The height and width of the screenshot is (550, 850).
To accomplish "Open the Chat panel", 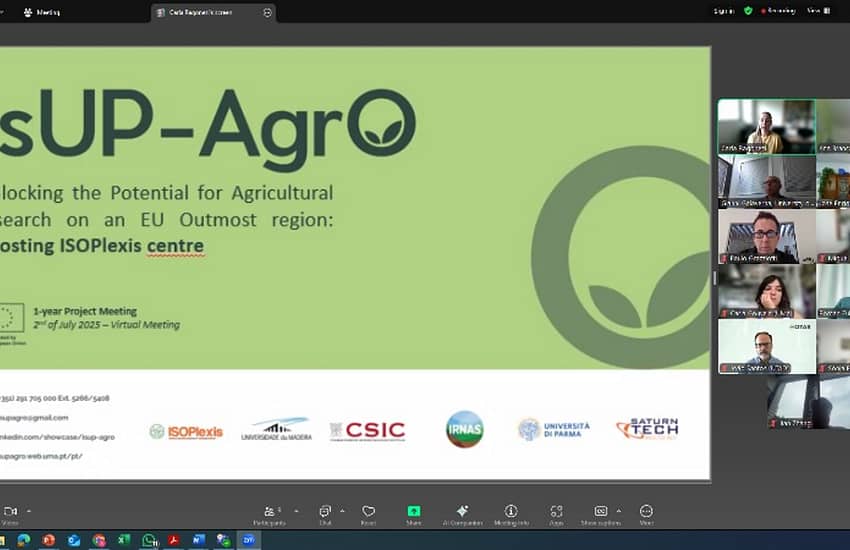I will 325,515.
